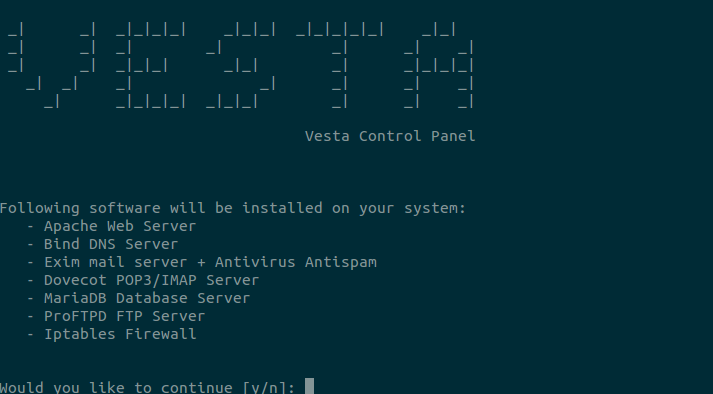This screenshot has width=713, height=394.
Task: Click the 'Apache Web Server' line
Action: (120, 226)
